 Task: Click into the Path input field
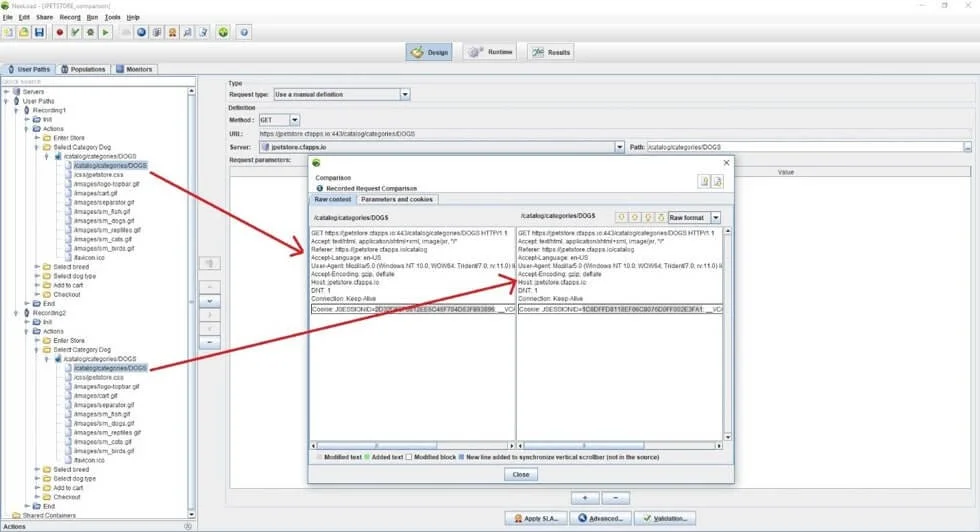pos(804,147)
